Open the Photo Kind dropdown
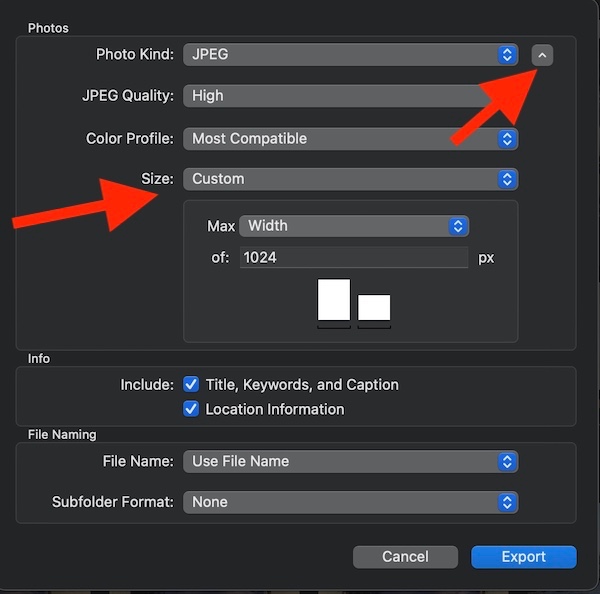 [x=340, y=54]
